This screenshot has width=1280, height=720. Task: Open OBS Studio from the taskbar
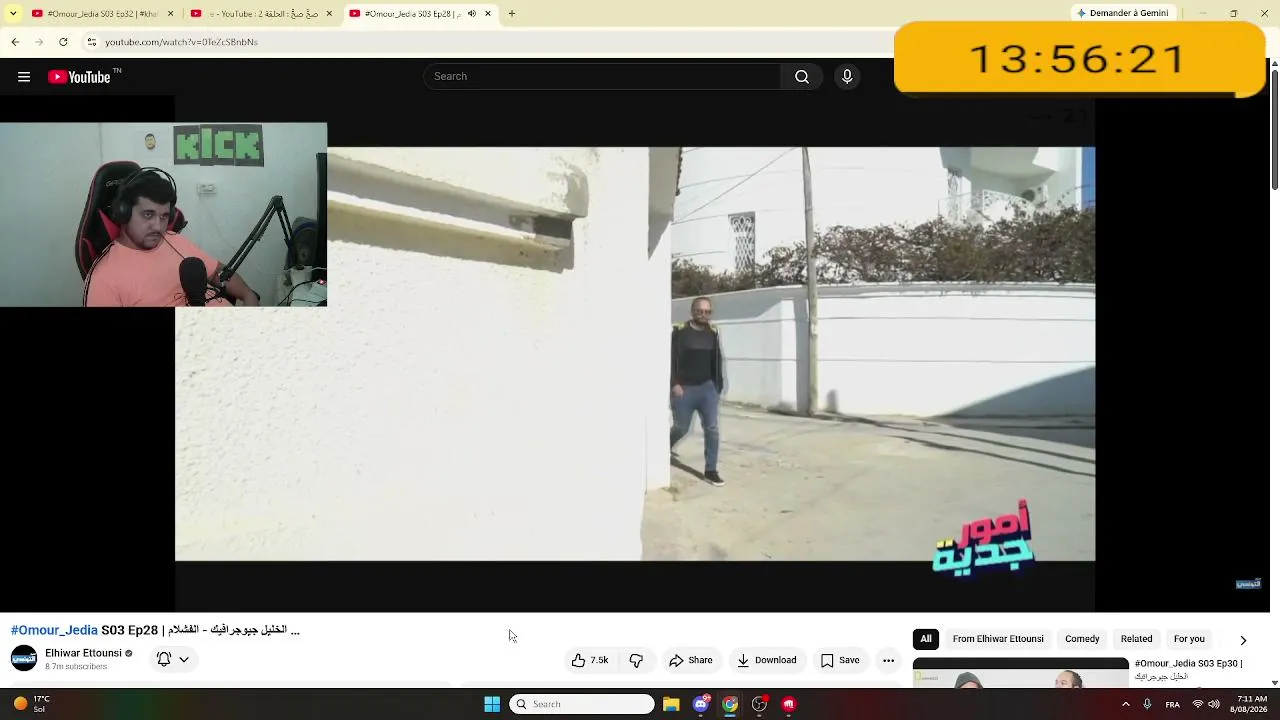(x=759, y=704)
